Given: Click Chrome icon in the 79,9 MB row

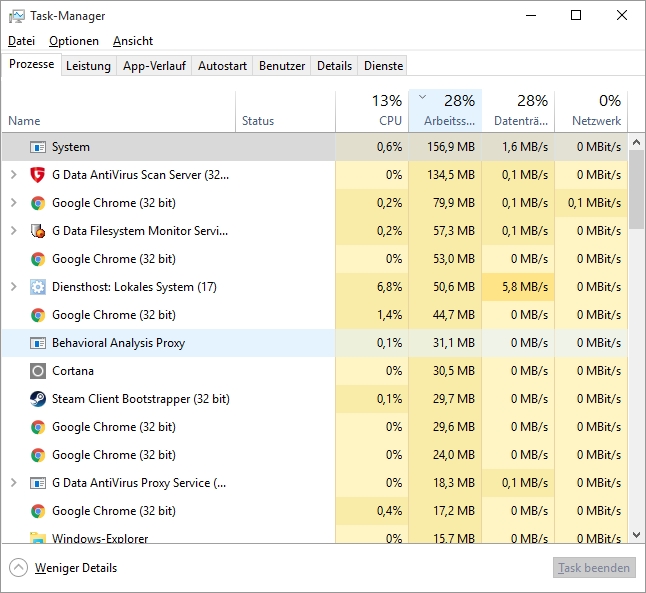Looking at the screenshot, I should [37, 203].
